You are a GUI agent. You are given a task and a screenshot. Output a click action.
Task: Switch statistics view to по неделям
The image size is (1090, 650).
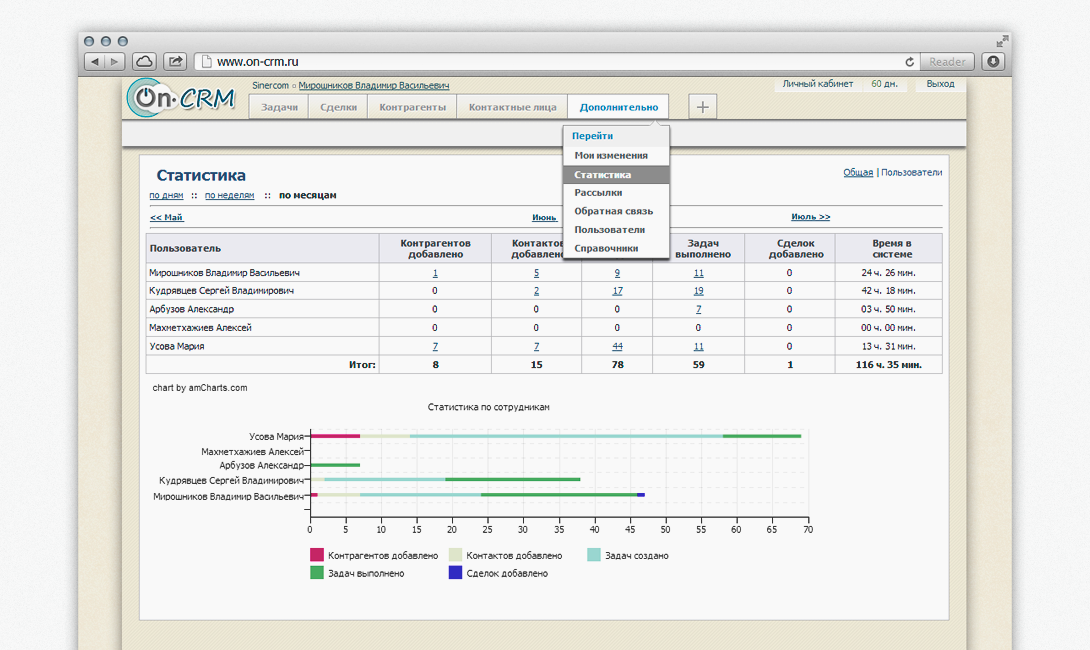[229, 195]
